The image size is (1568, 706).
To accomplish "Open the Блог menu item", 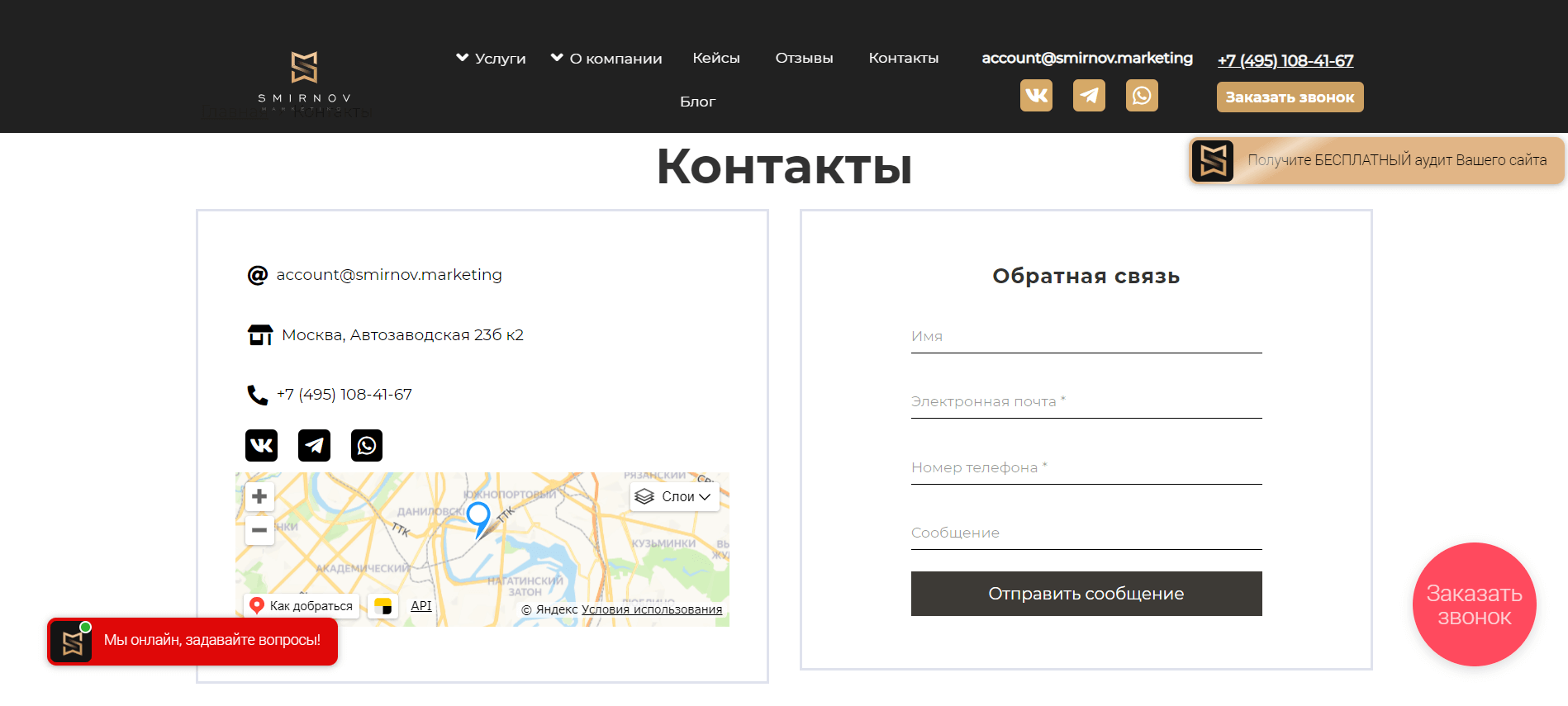I will [x=697, y=102].
